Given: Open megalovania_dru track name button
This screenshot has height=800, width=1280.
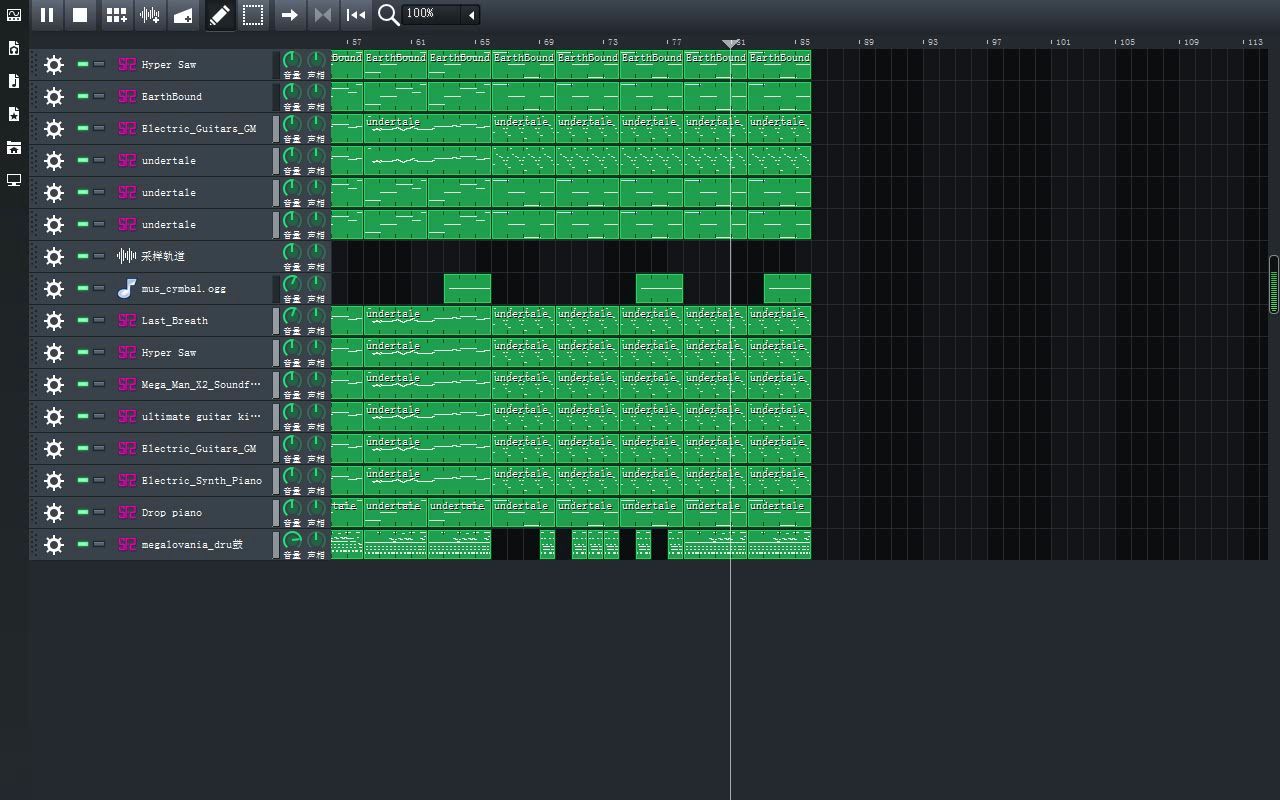Looking at the screenshot, I should point(192,545).
